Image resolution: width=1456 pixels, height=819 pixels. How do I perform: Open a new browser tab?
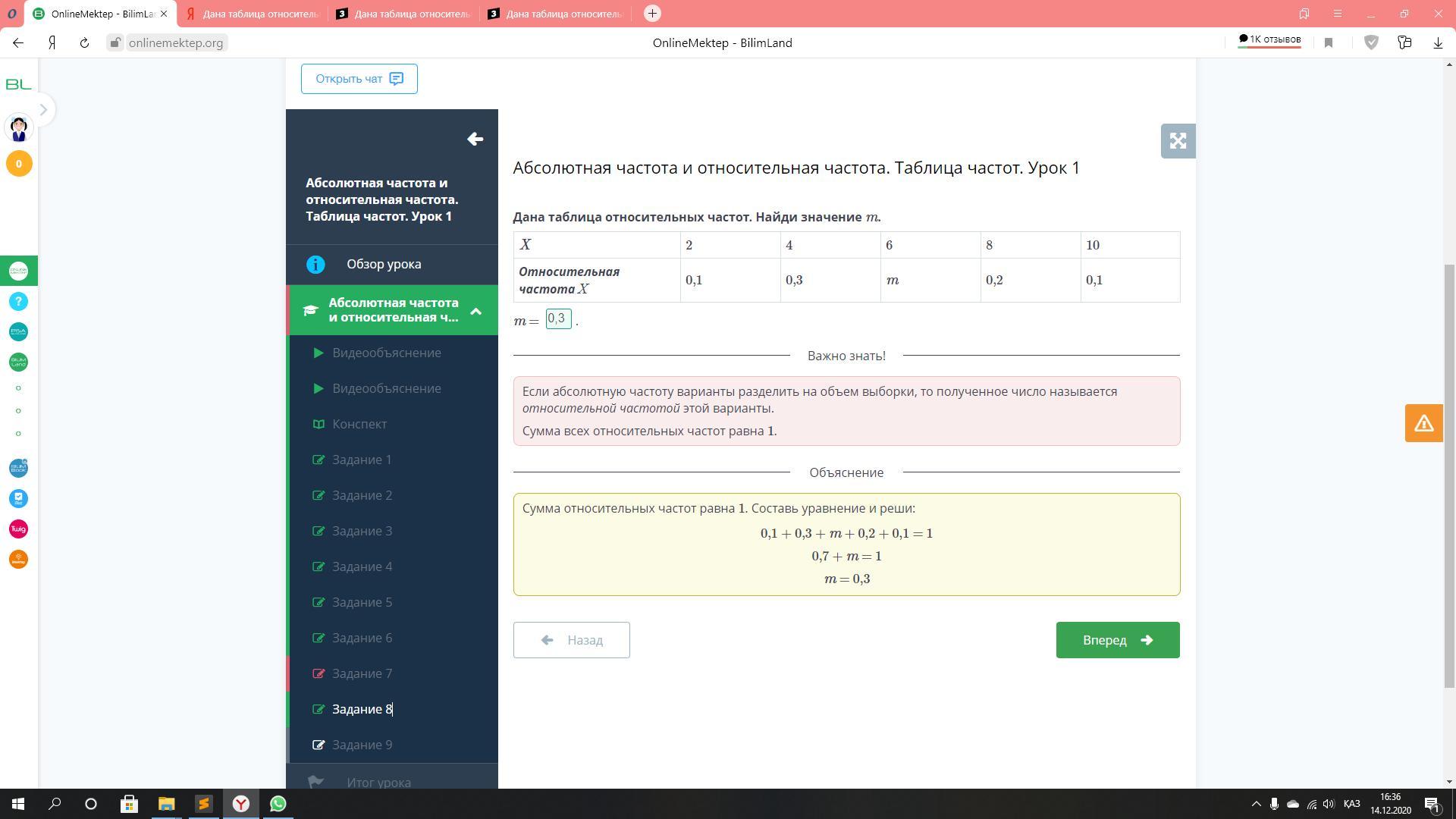(652, 14)
